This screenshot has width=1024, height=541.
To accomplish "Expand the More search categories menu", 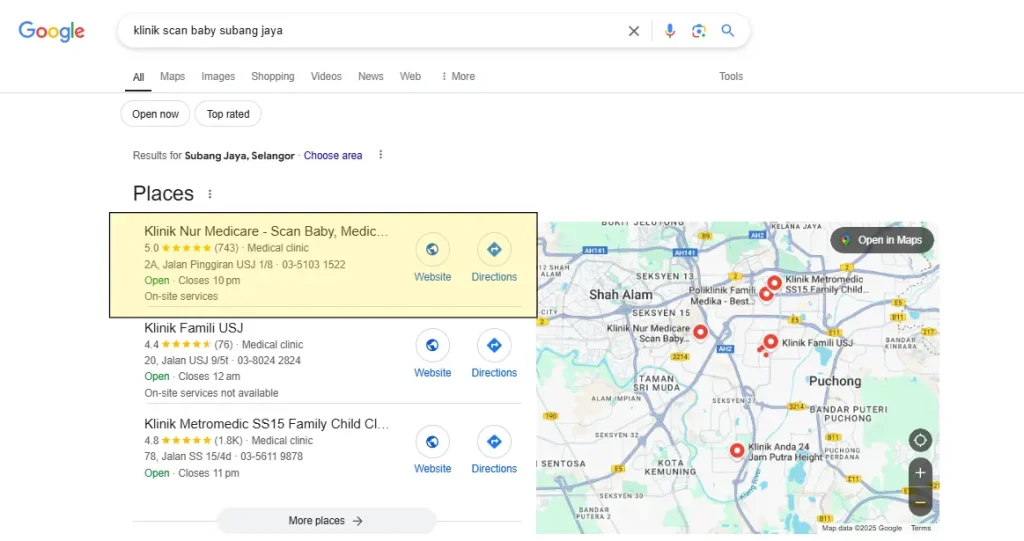I will [458, 76].
